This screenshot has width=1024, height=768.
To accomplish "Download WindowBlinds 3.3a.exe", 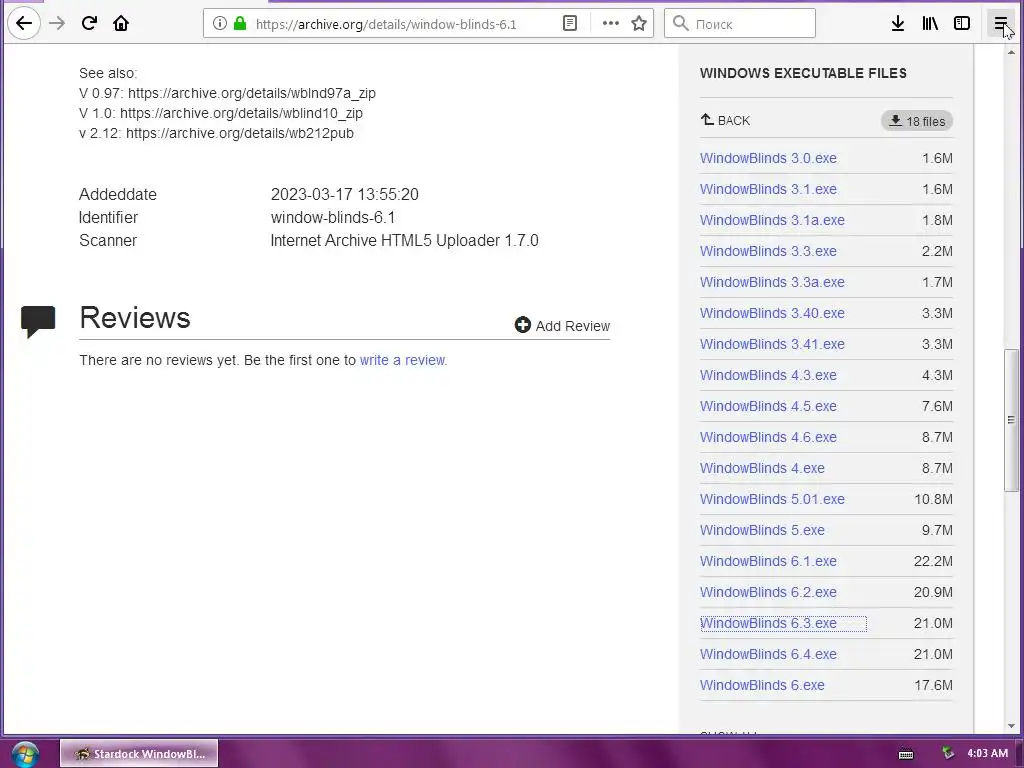I will pyautogui.click(x=772, y=282).
